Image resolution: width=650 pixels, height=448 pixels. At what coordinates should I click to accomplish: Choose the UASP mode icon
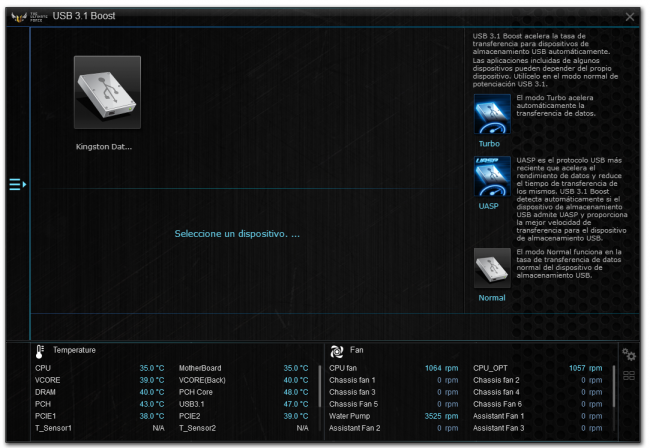pos(492,176)
